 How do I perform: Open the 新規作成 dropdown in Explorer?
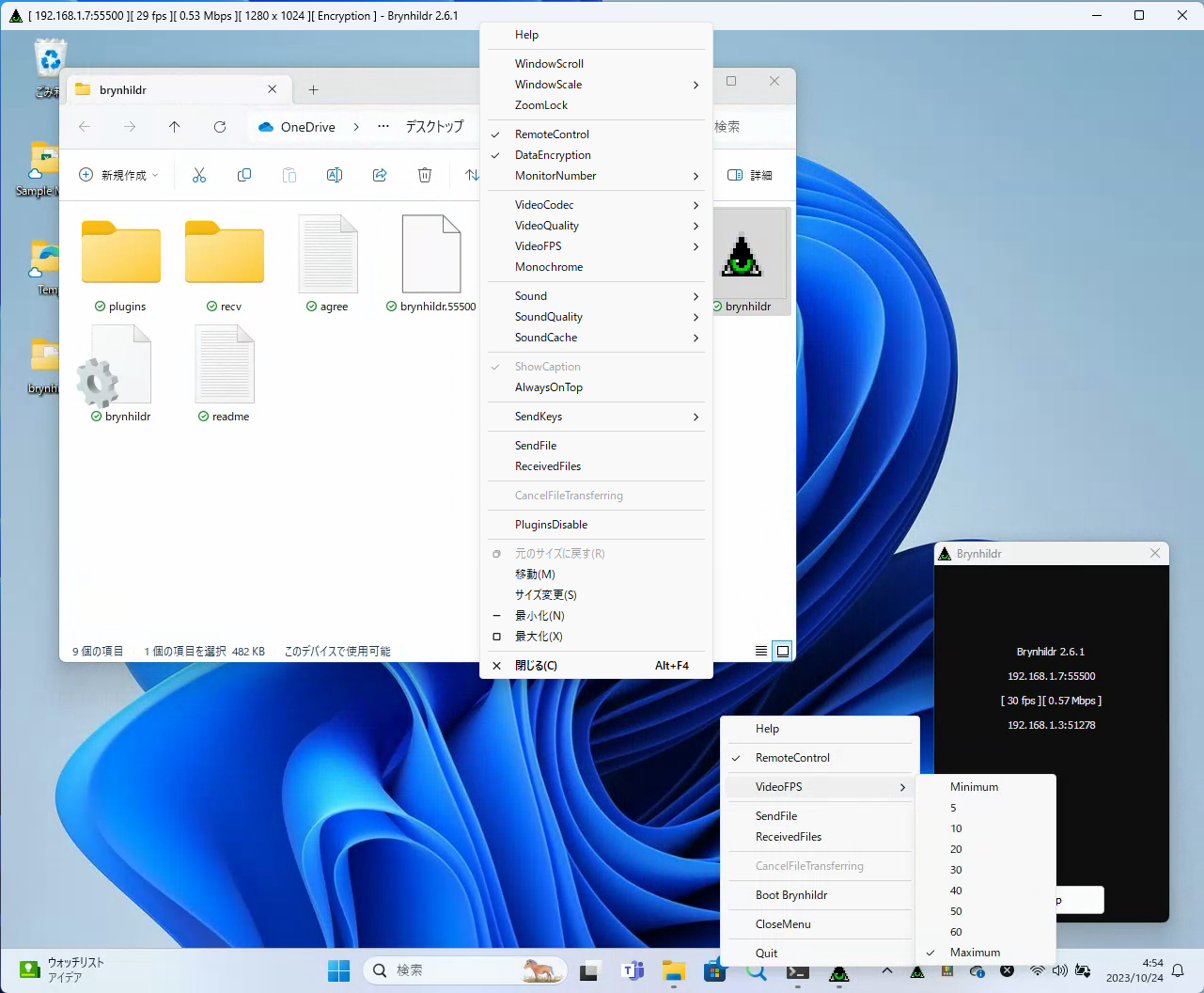(x=118, y=175)
